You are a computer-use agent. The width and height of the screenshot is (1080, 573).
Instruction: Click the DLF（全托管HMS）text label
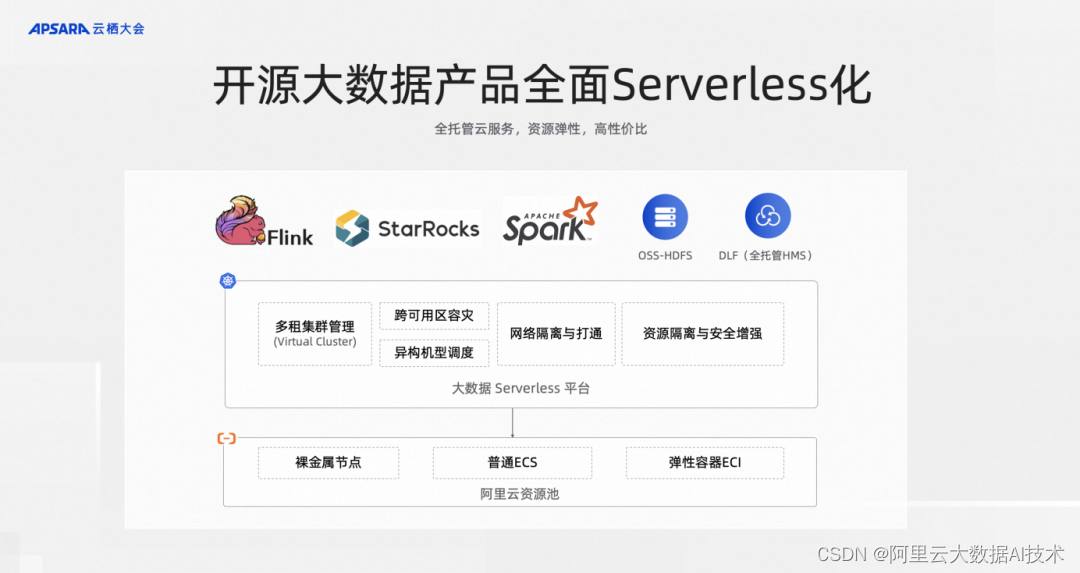tap(767, 256)
